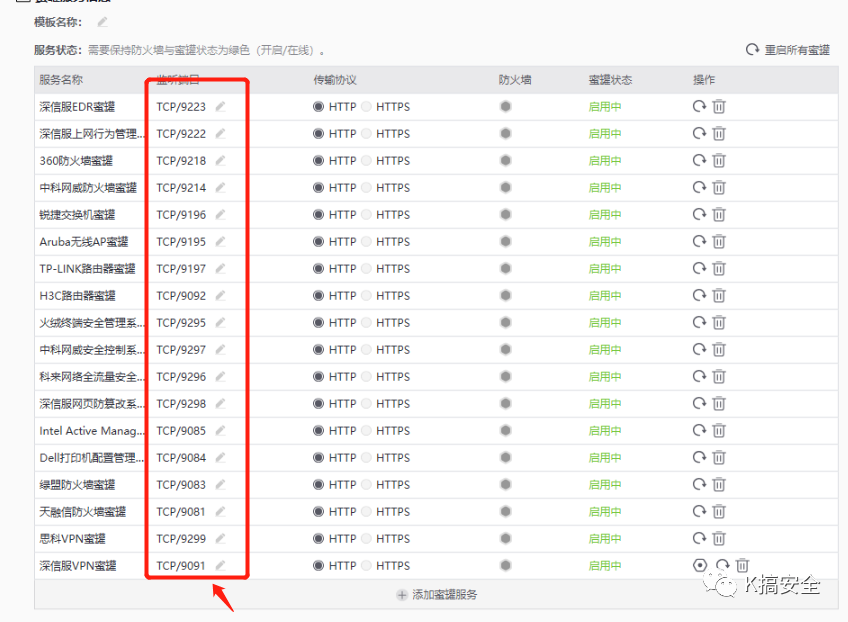Edit port TCP/9196 for 锐捷交换机蜜罐

pyautogui.click(x=220, y=215)
